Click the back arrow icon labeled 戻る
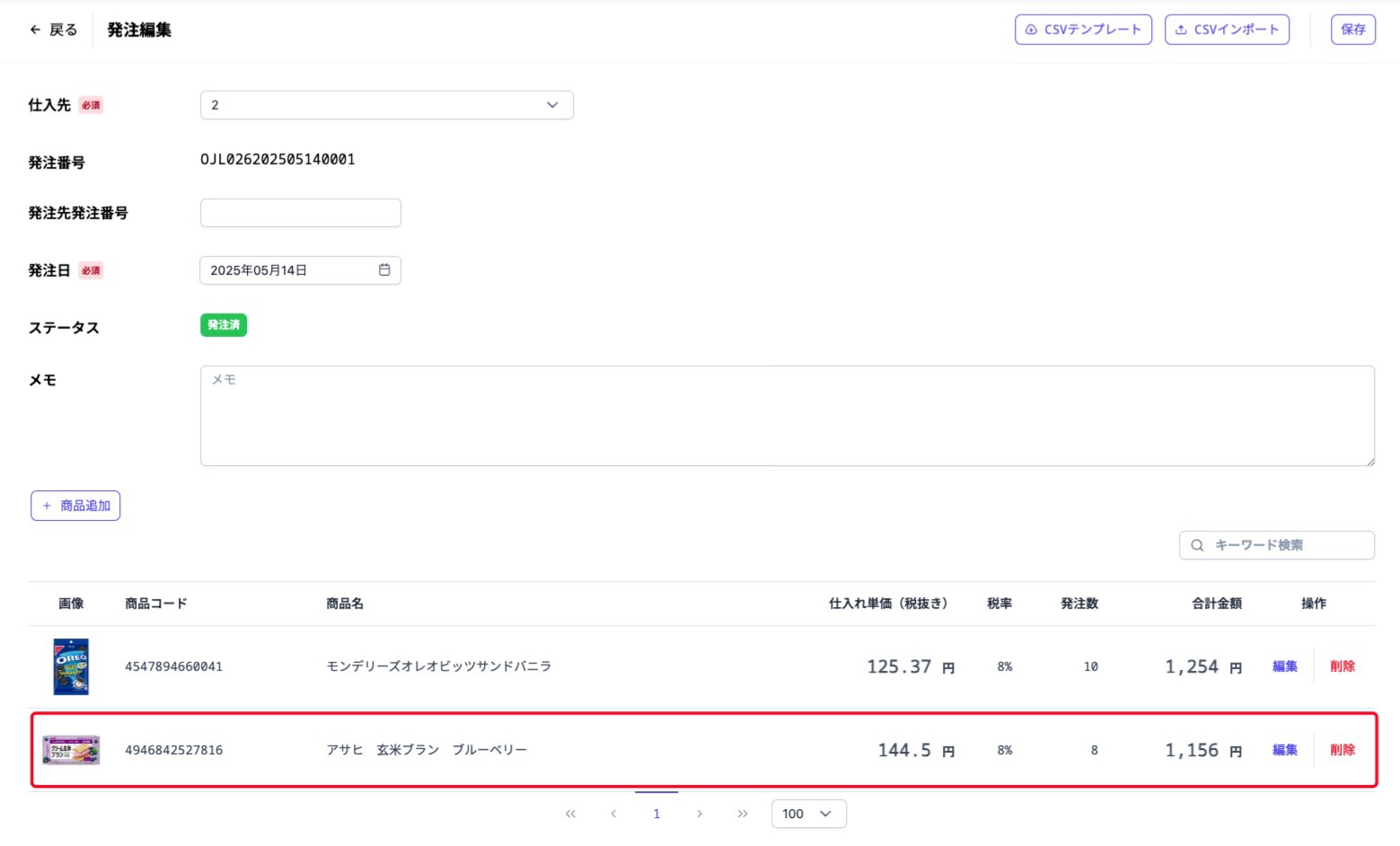Viewport: 1400px width, 846px height. pyautogui.click(x=36, y=30)
